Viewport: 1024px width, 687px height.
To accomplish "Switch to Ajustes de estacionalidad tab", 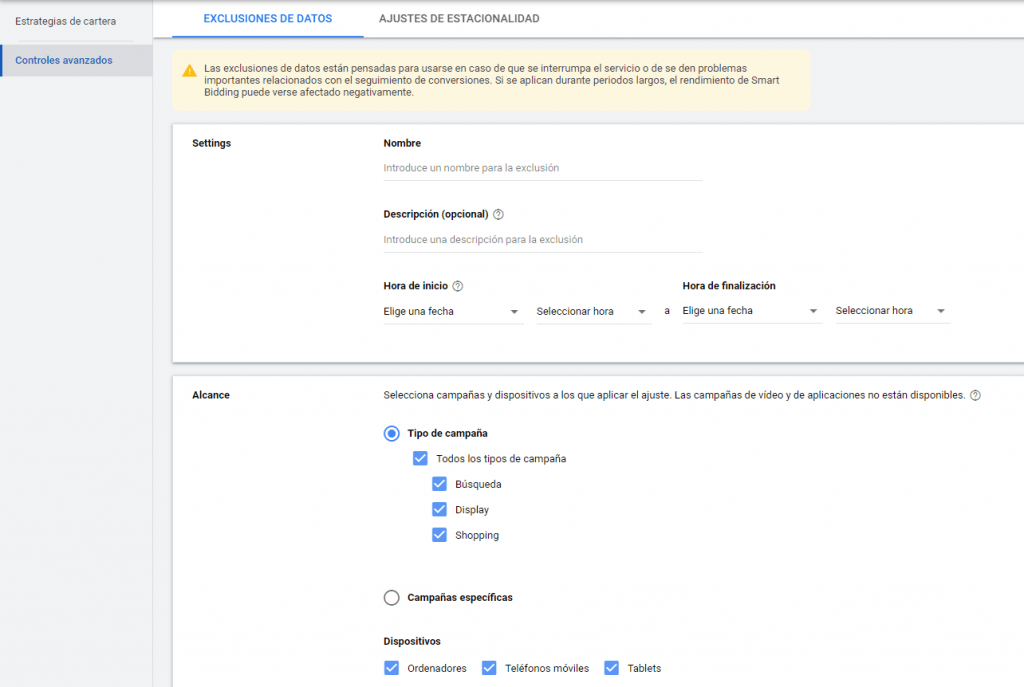I will [x=459, y=19].
